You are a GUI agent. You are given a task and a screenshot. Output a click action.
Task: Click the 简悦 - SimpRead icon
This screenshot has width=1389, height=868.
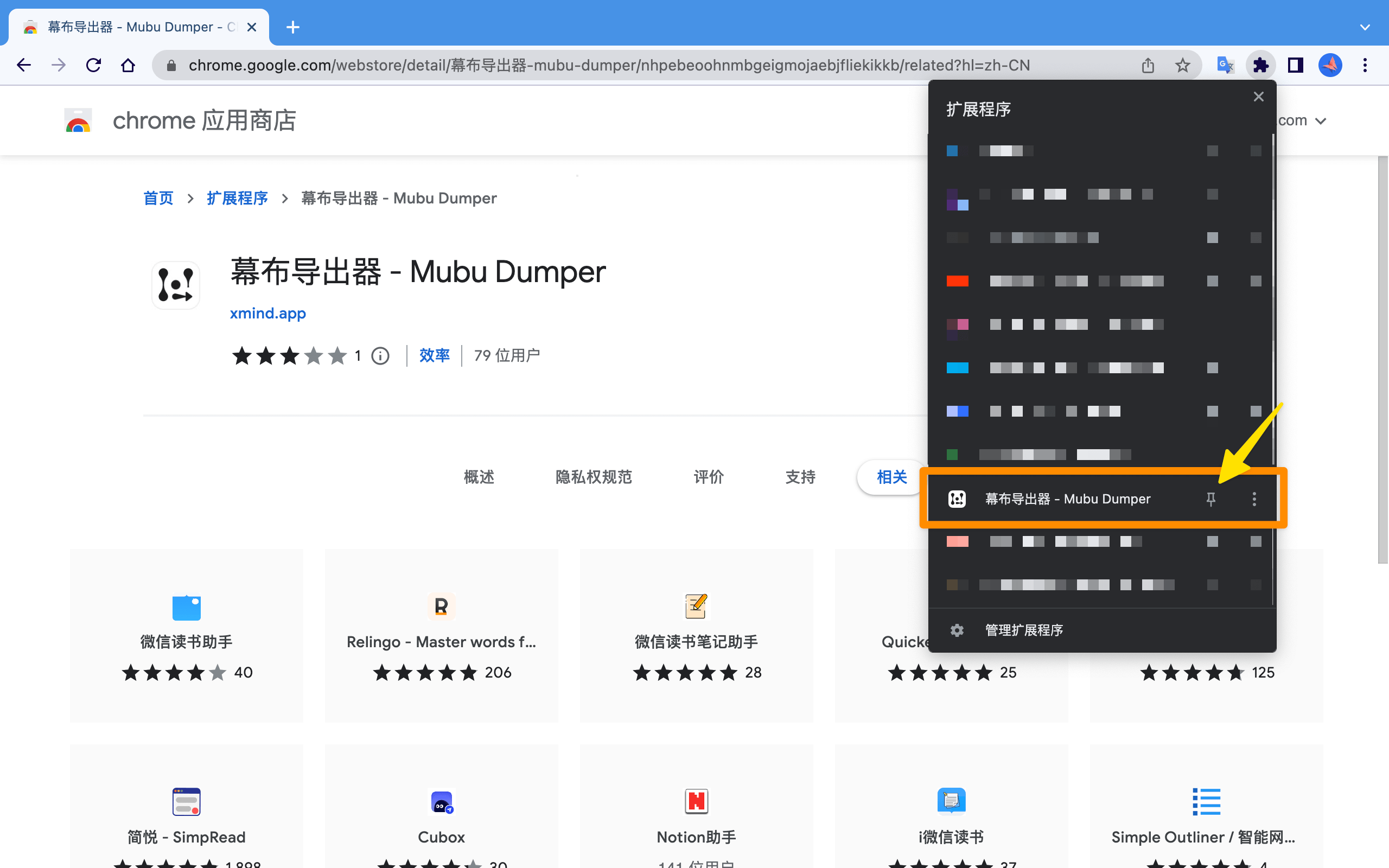[x=186, y=801]
